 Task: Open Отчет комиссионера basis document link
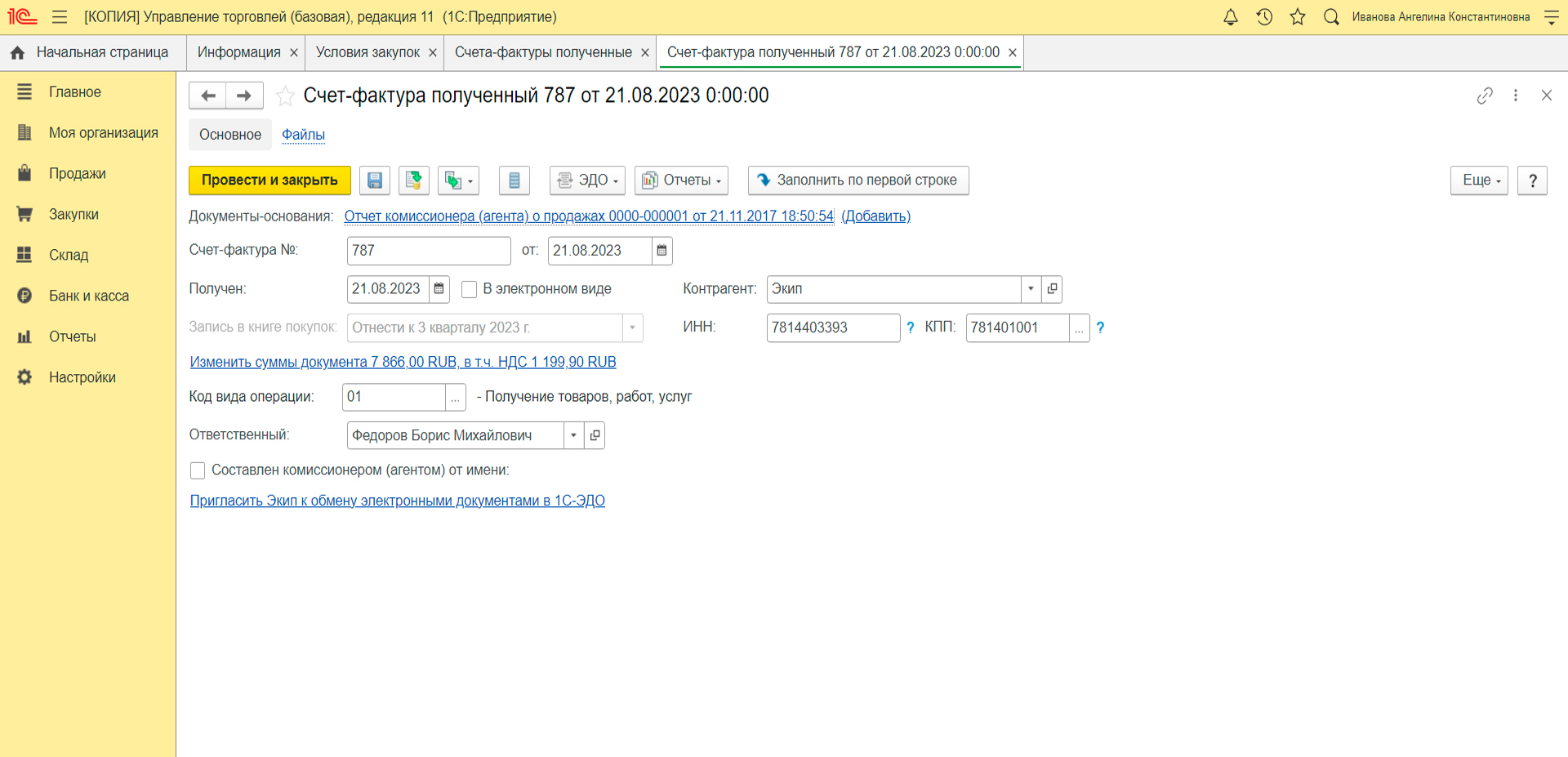(x=589, y=216)
